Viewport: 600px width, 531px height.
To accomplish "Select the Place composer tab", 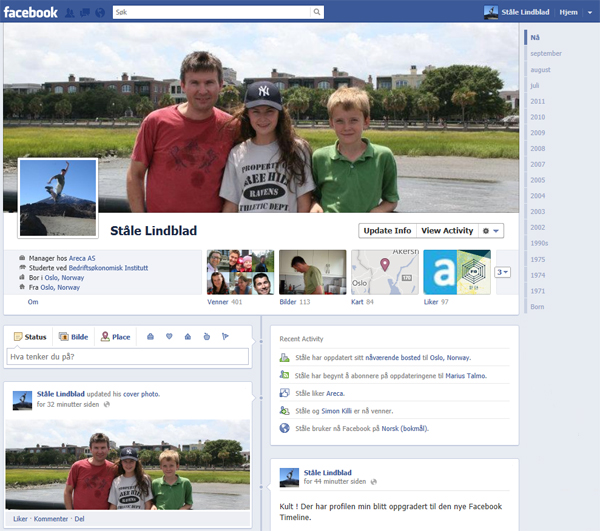I will [116, 337].
